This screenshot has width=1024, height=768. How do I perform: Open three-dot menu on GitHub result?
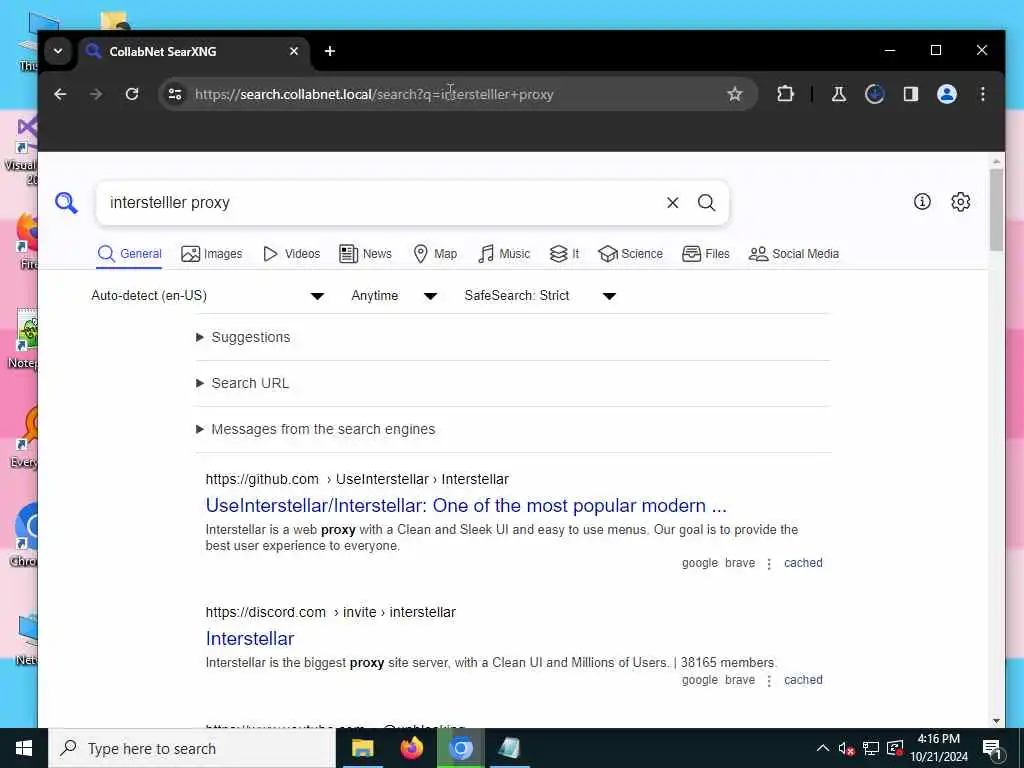click(x=769, y=564)
